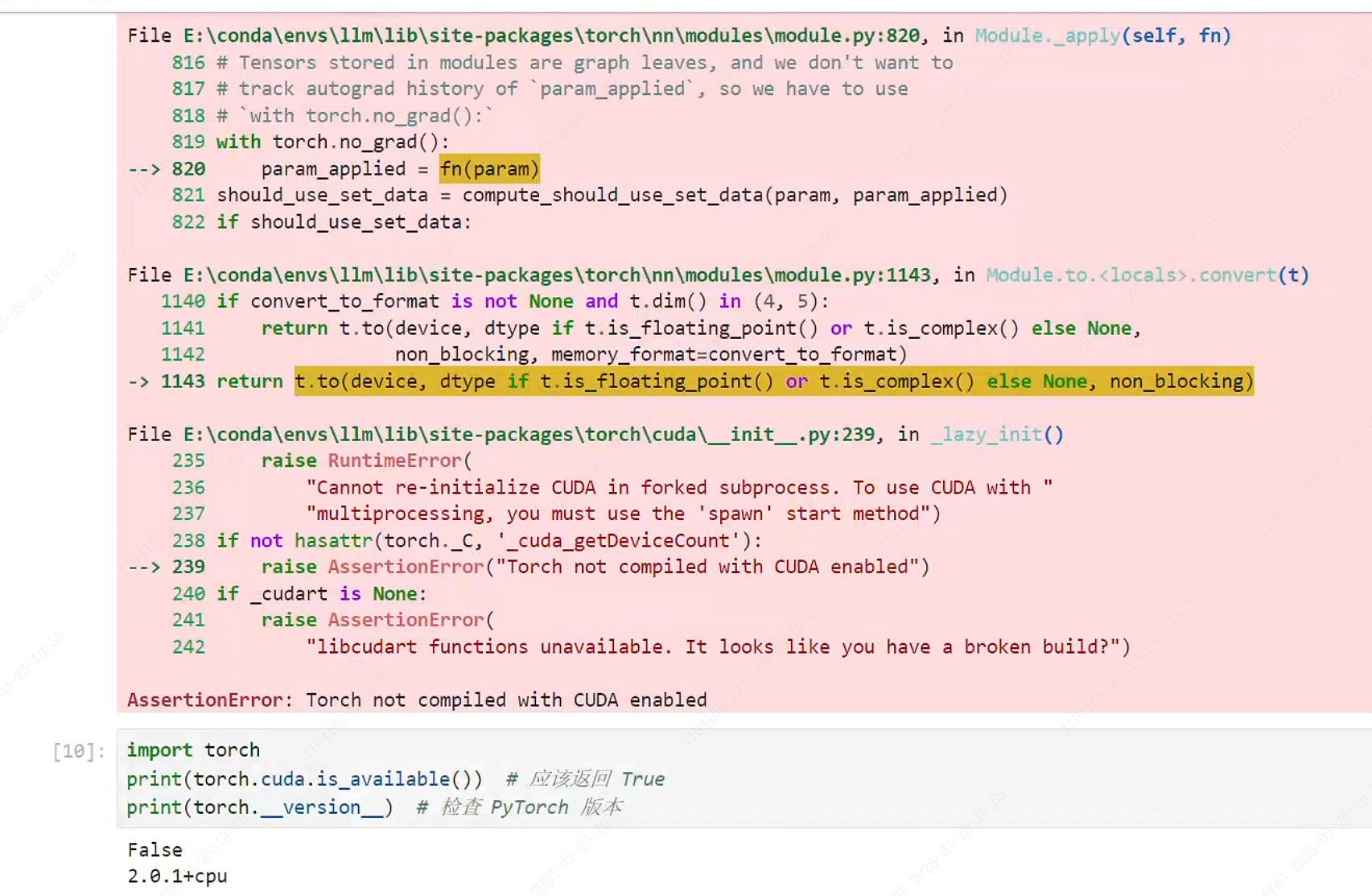The image size is (1372, 896).
Task: Click the traceback file path ending "module.py:820"
Action: (x=551, y=35)
